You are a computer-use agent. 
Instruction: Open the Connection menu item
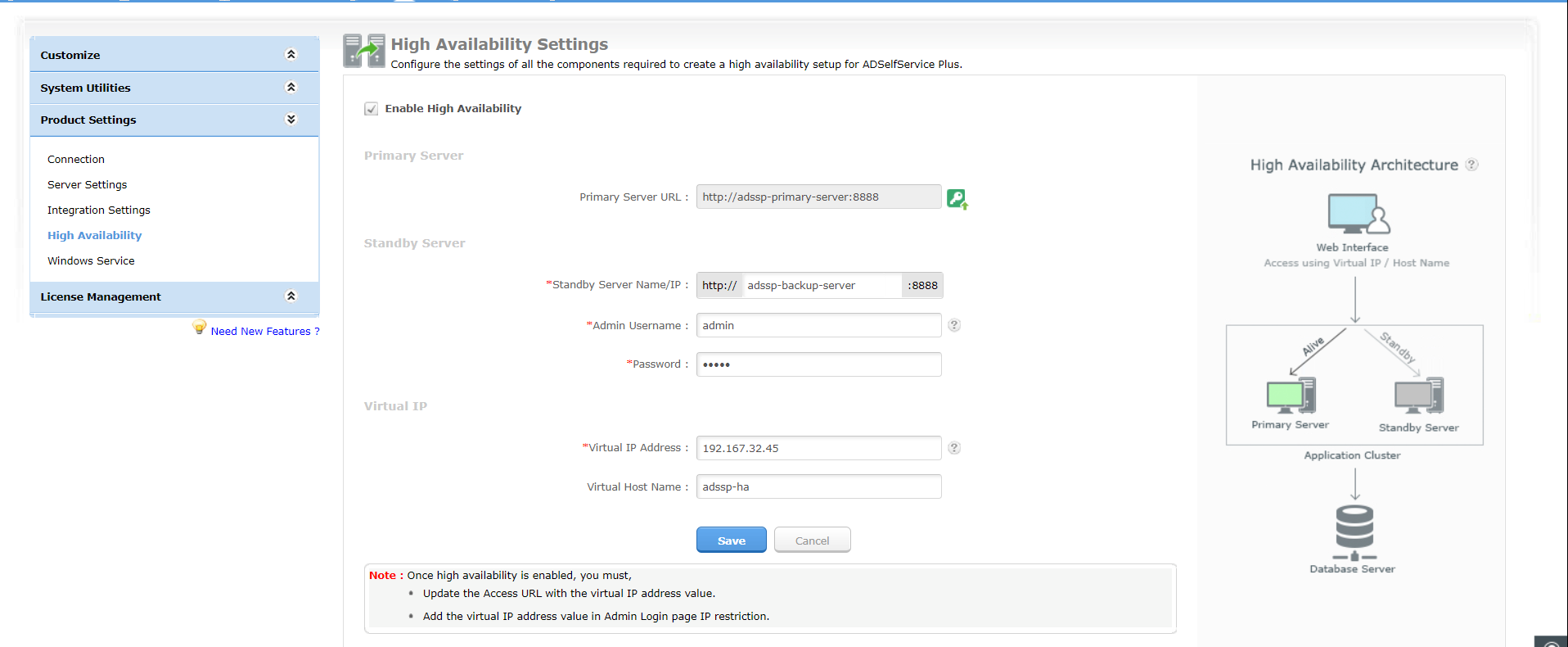point(76,159)
